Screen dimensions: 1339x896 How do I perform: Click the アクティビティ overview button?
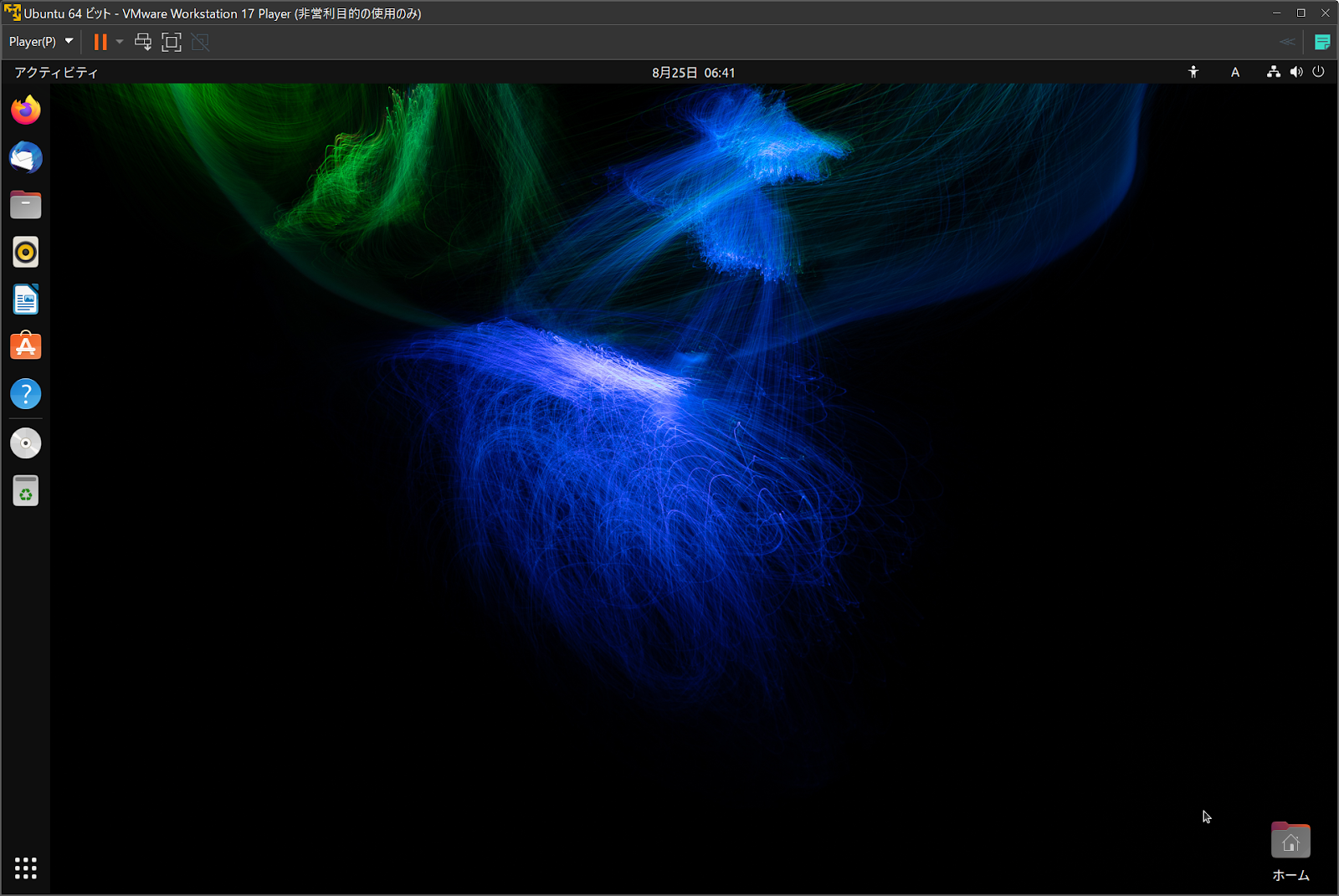click(56, 73)
